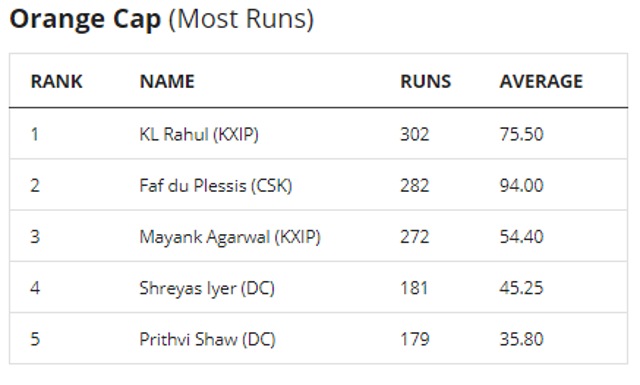Image resolution: width=640 pixels, height=385 pixels.
Task: Select the RUNS column header
Action: click(426, 81)
